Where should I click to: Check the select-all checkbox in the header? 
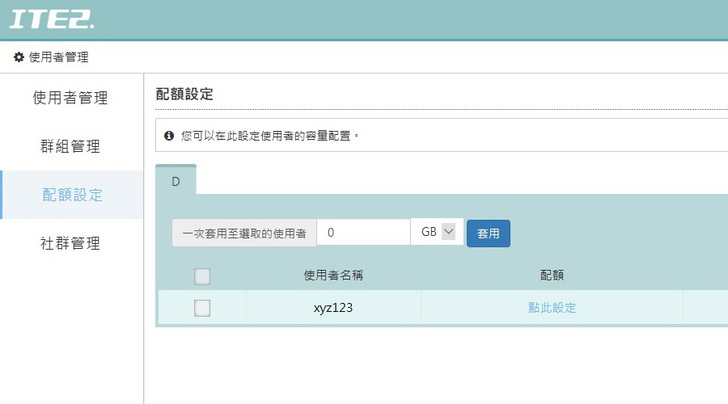click(x=202, y=276)
